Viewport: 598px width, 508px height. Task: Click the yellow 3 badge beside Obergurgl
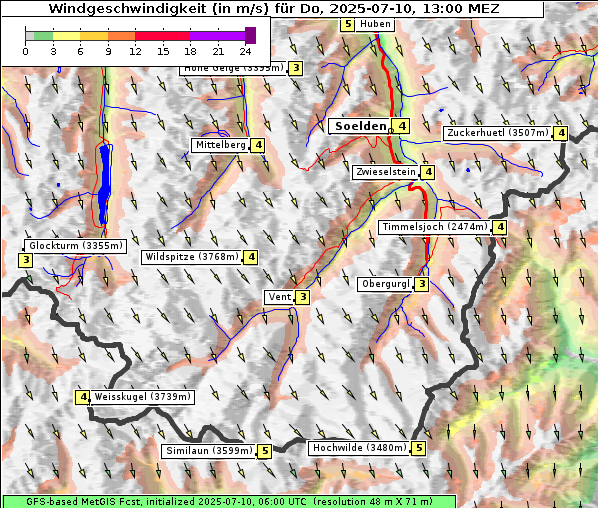[x=421, y=284]
